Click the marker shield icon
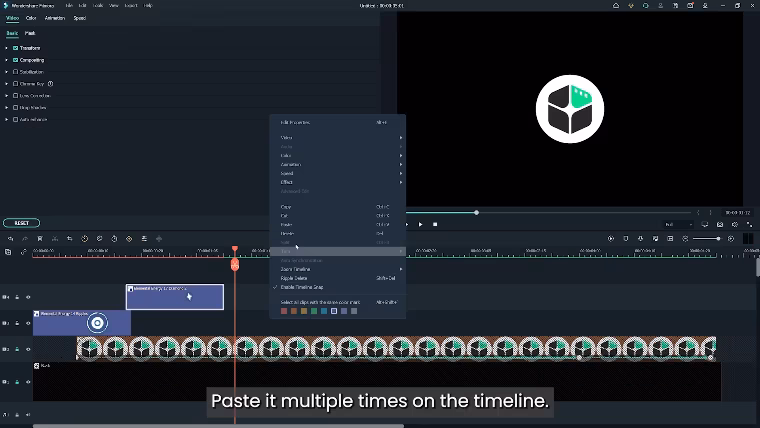 (x=626, y=238)
